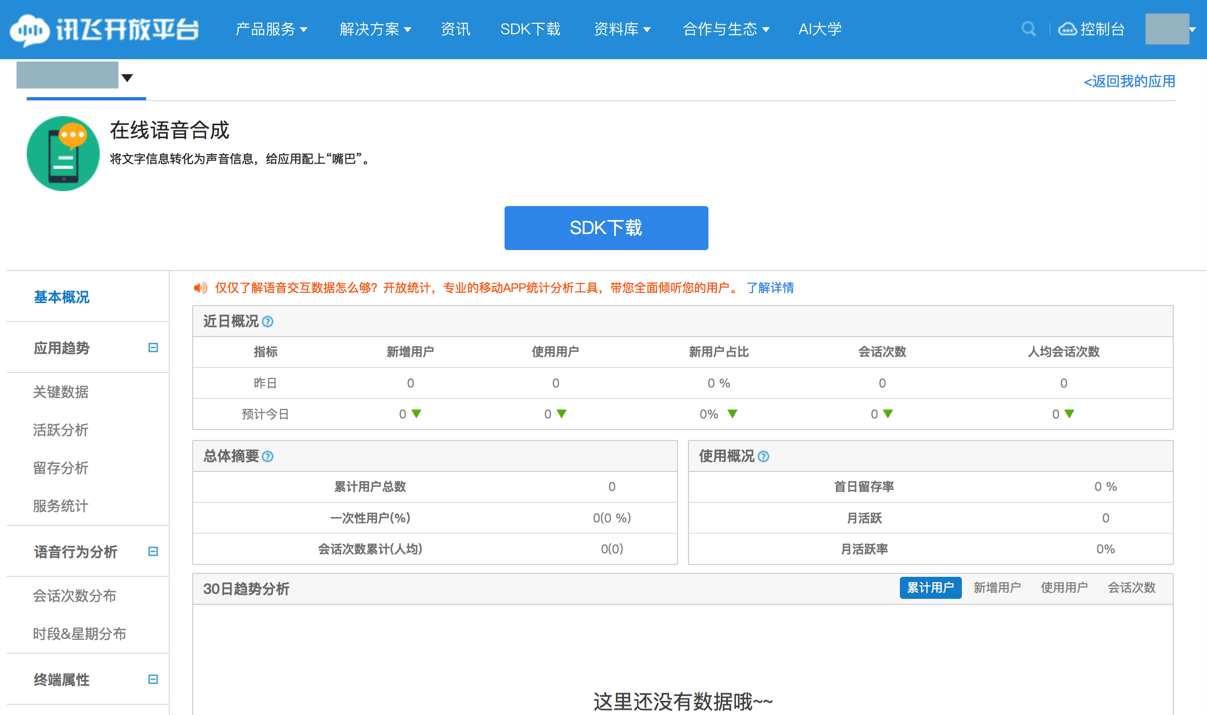1207x715 pixels.
Task: Open the 控制台 console cloud icon
Action: (x=1067, y=29)
